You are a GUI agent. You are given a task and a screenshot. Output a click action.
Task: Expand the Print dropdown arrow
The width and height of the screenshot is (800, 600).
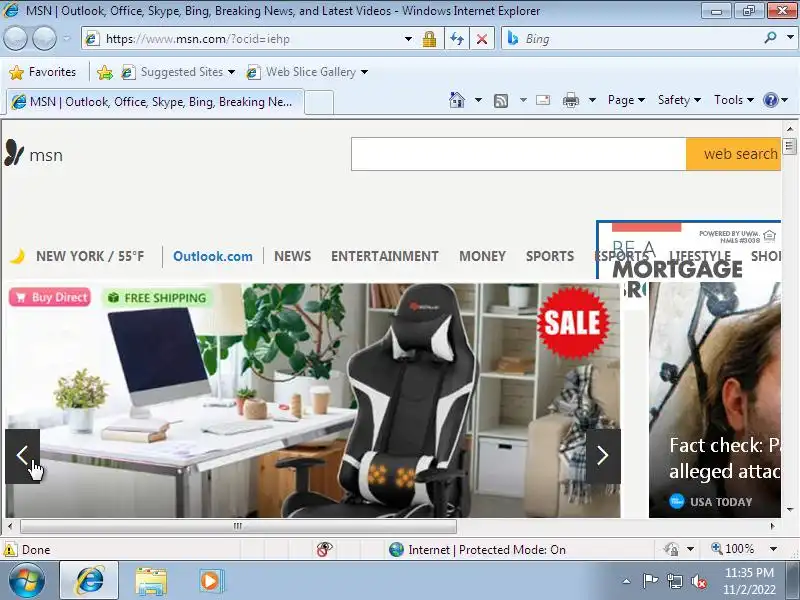[x=592, y=100]
